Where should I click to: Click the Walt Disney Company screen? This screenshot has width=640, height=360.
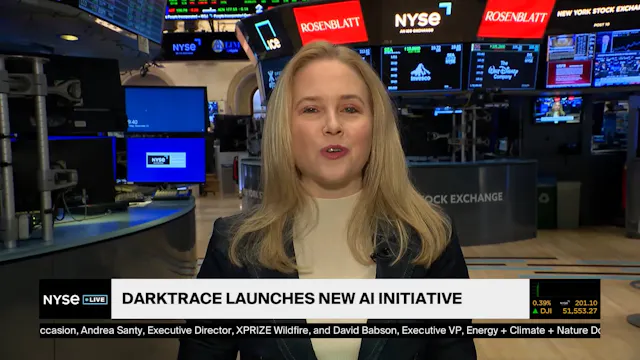click(503, 67)
